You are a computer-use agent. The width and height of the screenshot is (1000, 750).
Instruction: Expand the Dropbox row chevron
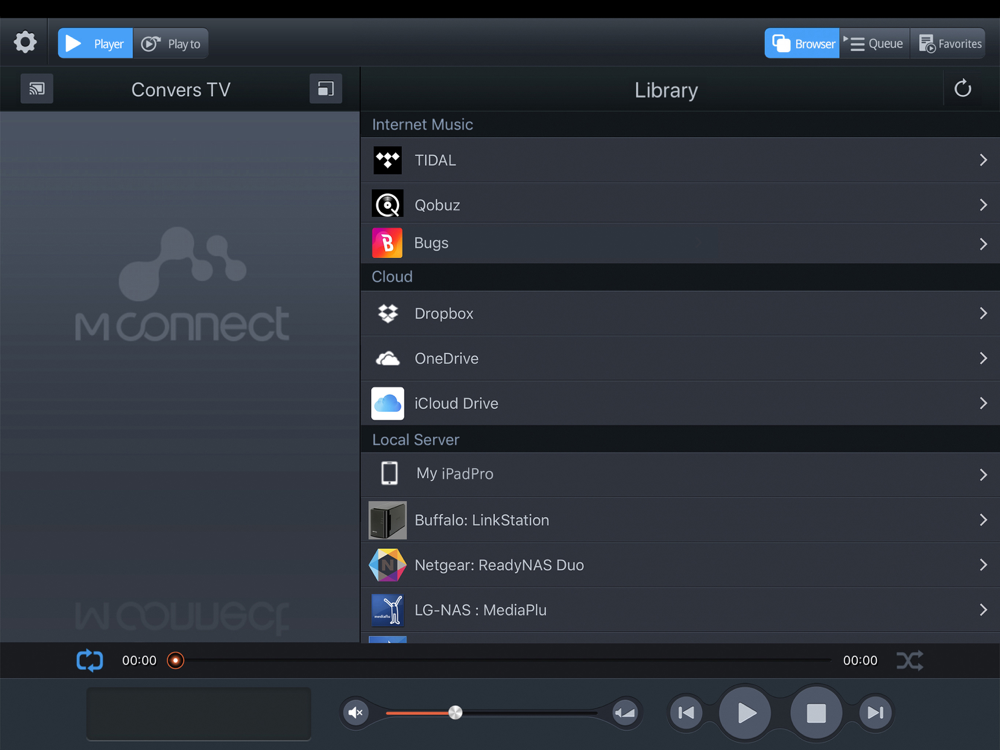(x=983, y=313)
